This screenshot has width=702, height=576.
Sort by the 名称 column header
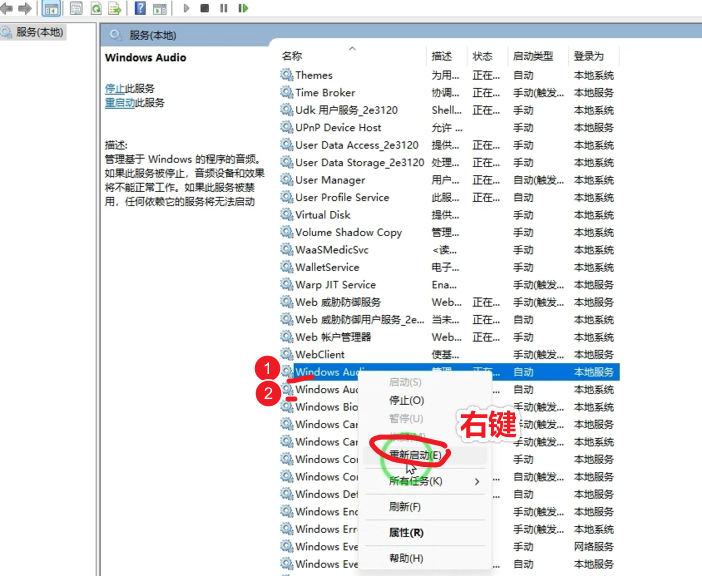click(292, 56)
